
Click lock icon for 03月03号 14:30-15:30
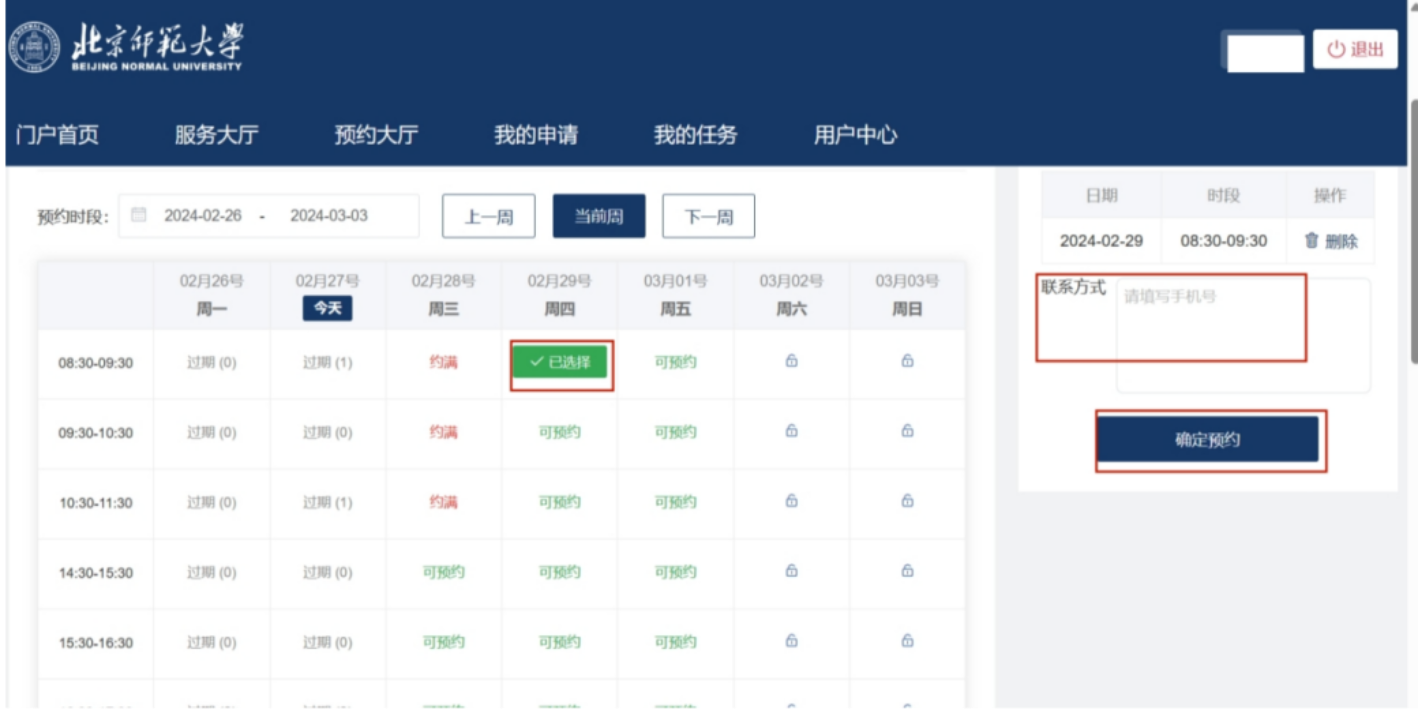[x=907, y=571]
